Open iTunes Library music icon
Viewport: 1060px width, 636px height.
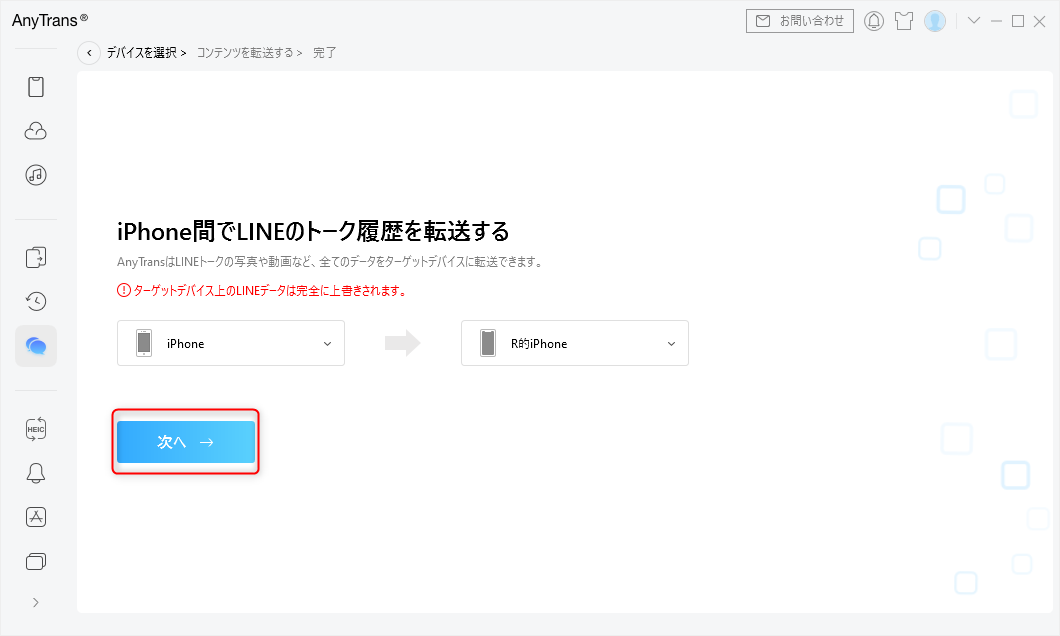(36, 175)
